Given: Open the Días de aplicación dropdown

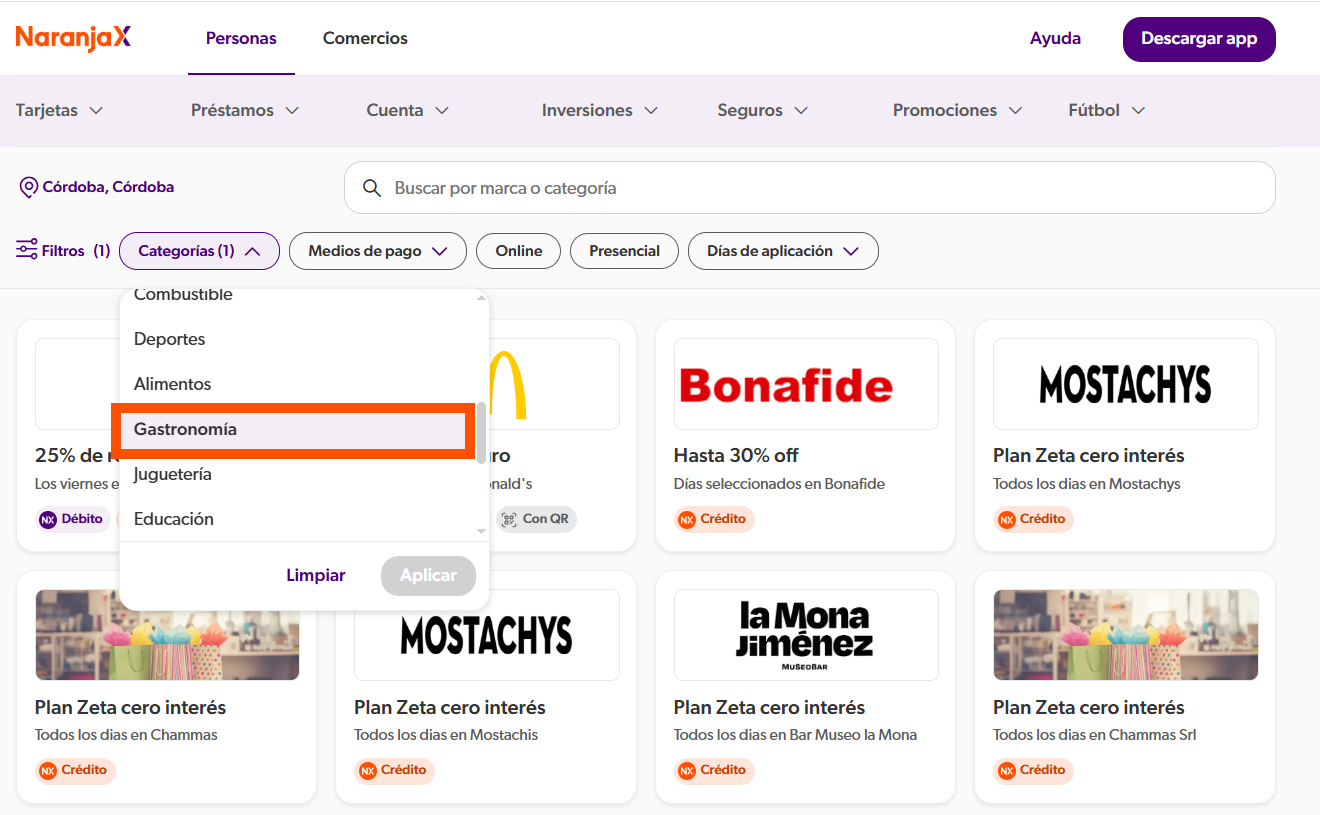Looking at the screenshot, I should [x=783, y=250].
